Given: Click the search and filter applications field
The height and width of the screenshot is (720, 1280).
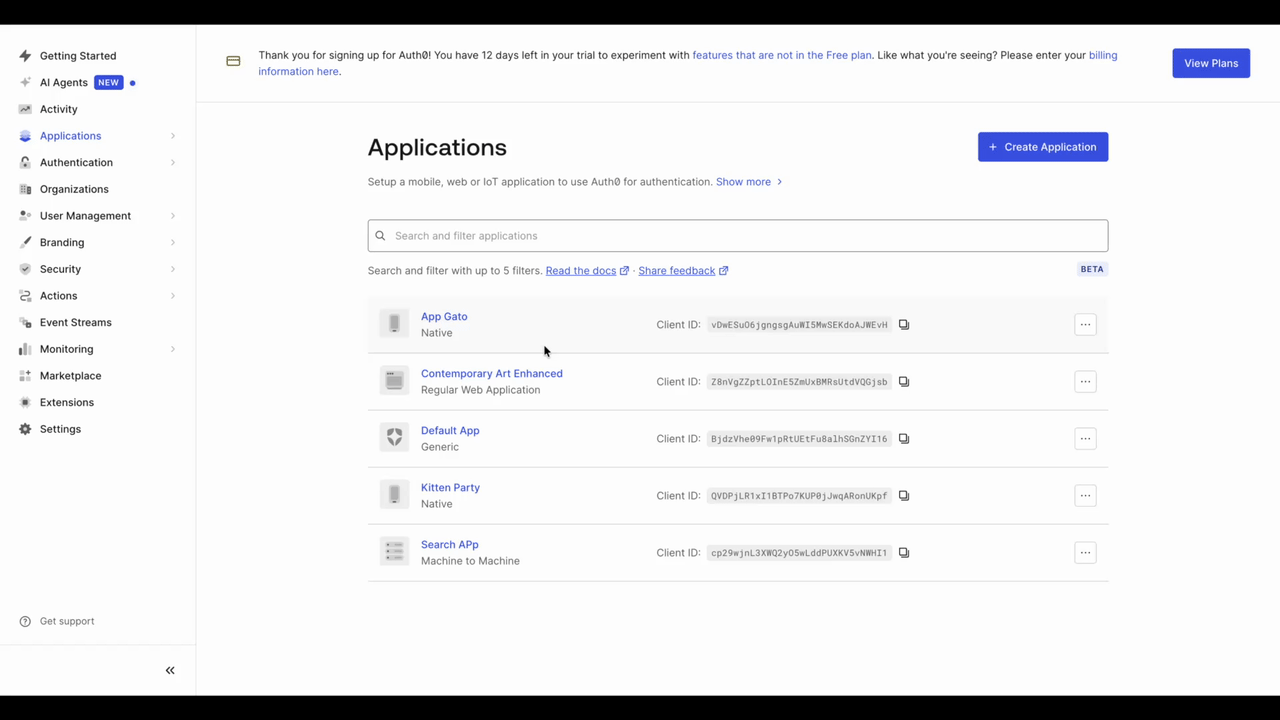Looking at the screenshot, I should (x=738, y=236).
